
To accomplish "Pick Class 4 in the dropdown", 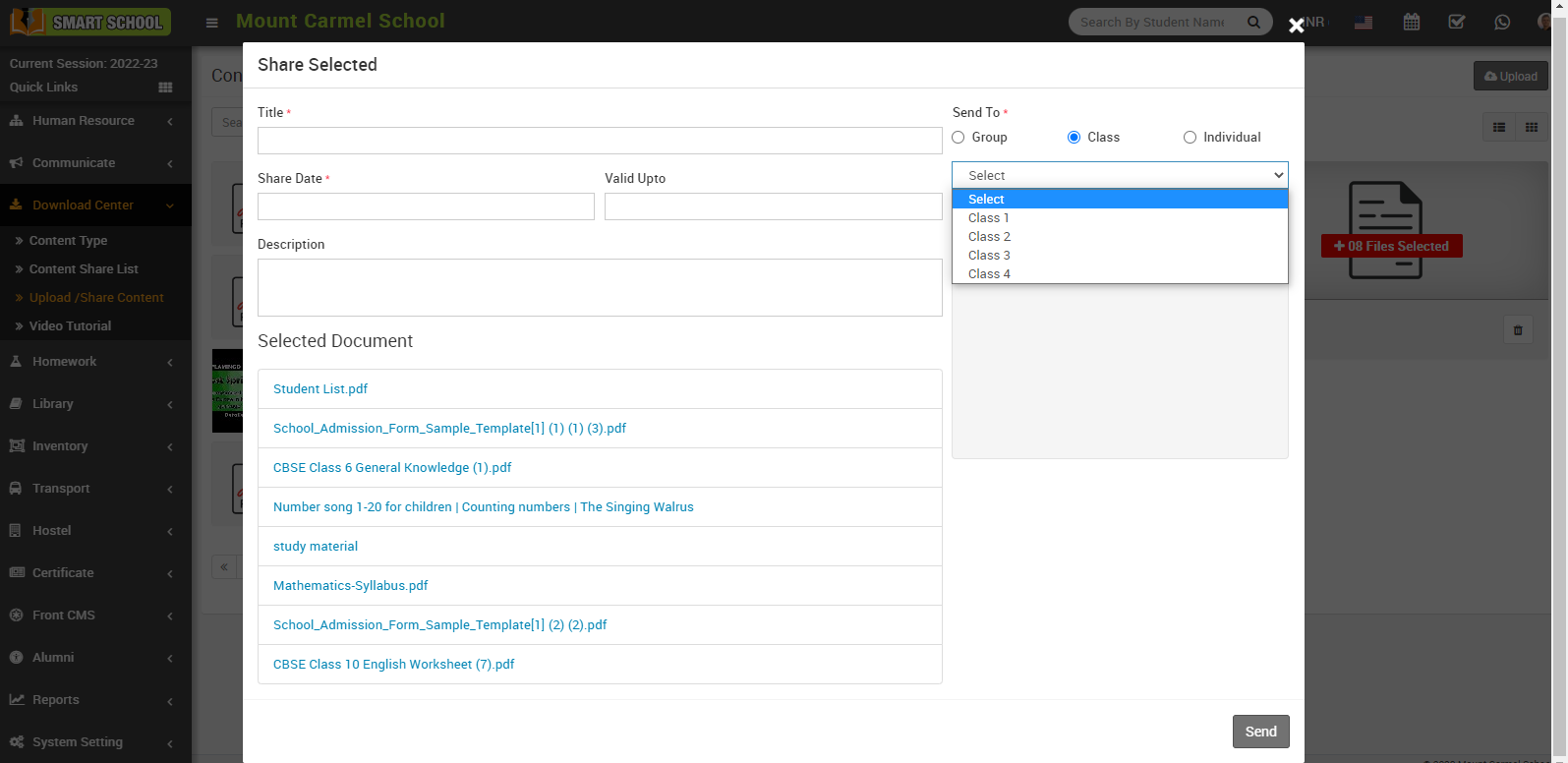I will (988, 274).
